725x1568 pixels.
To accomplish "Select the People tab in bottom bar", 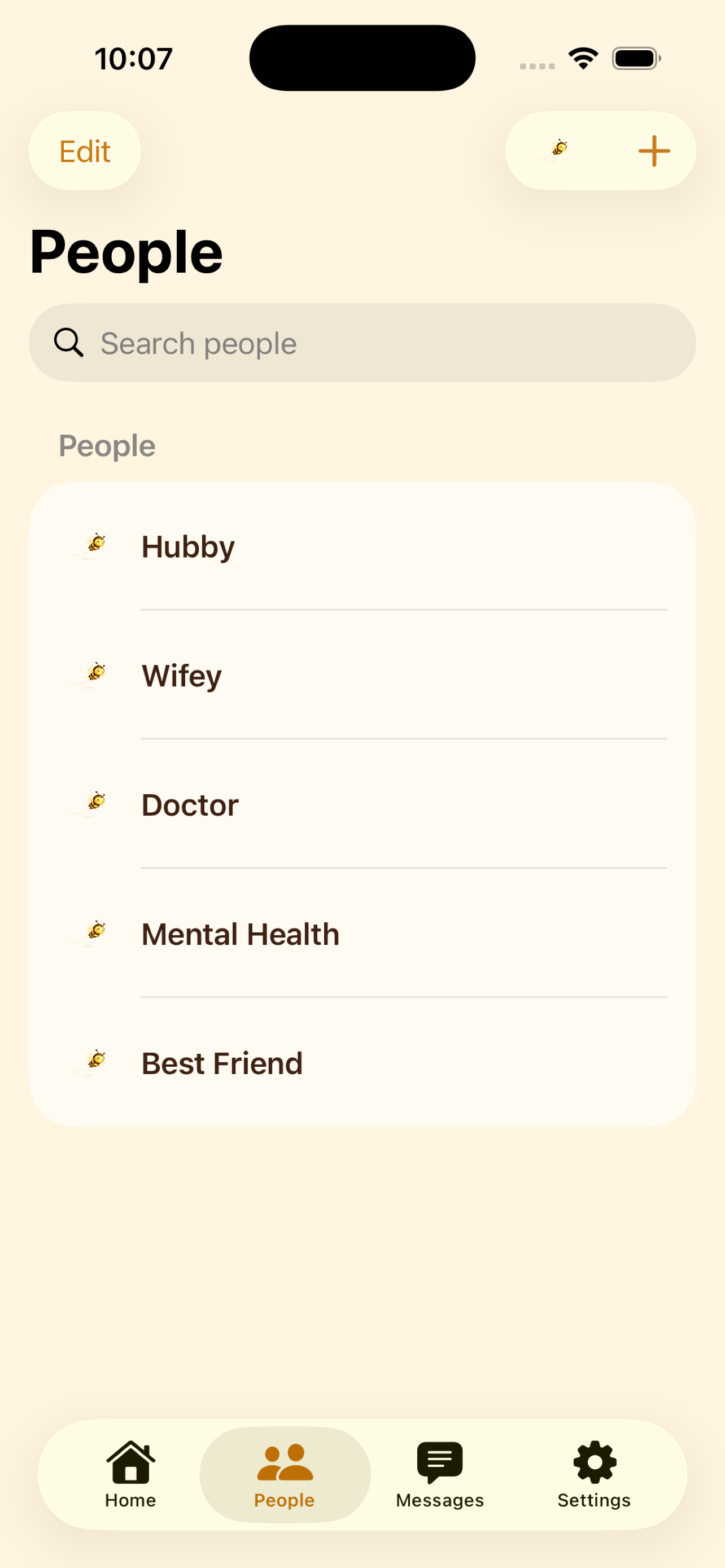I will tap(285, 1474).
